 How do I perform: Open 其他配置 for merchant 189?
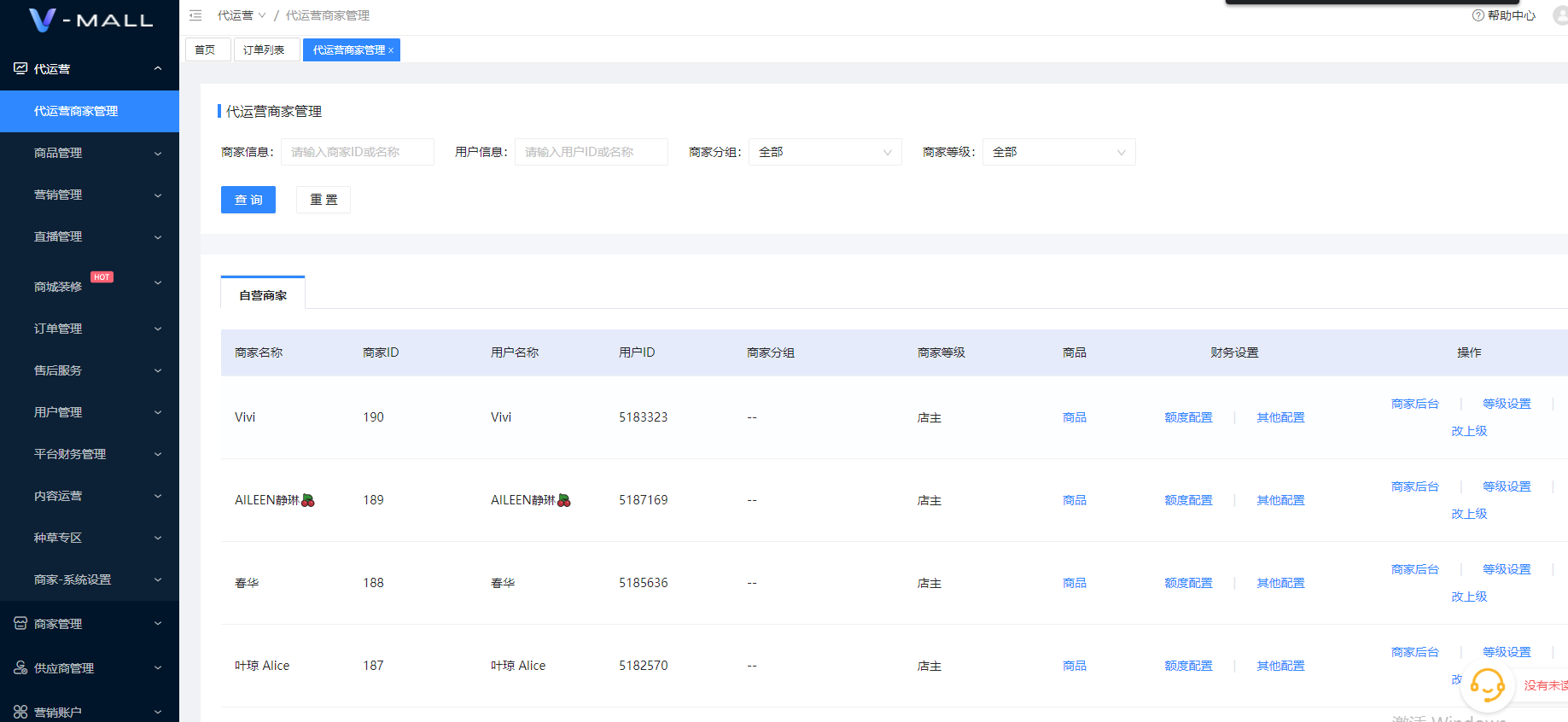1280,500
